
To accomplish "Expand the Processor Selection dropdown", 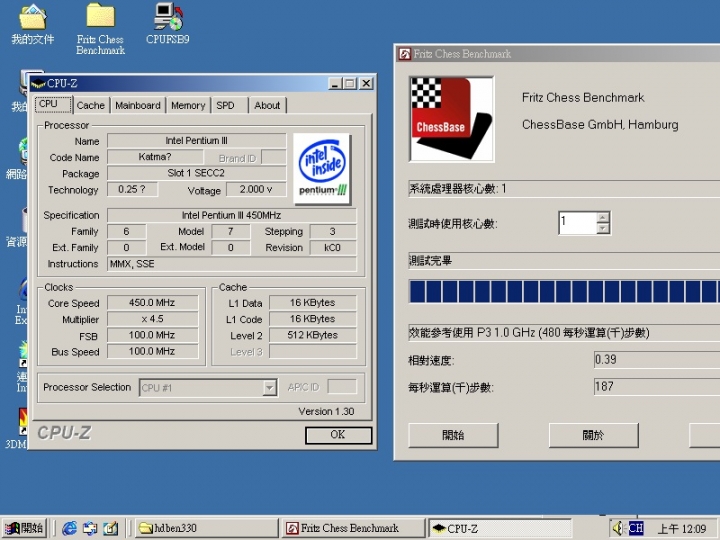I will (x=270, y=388).
